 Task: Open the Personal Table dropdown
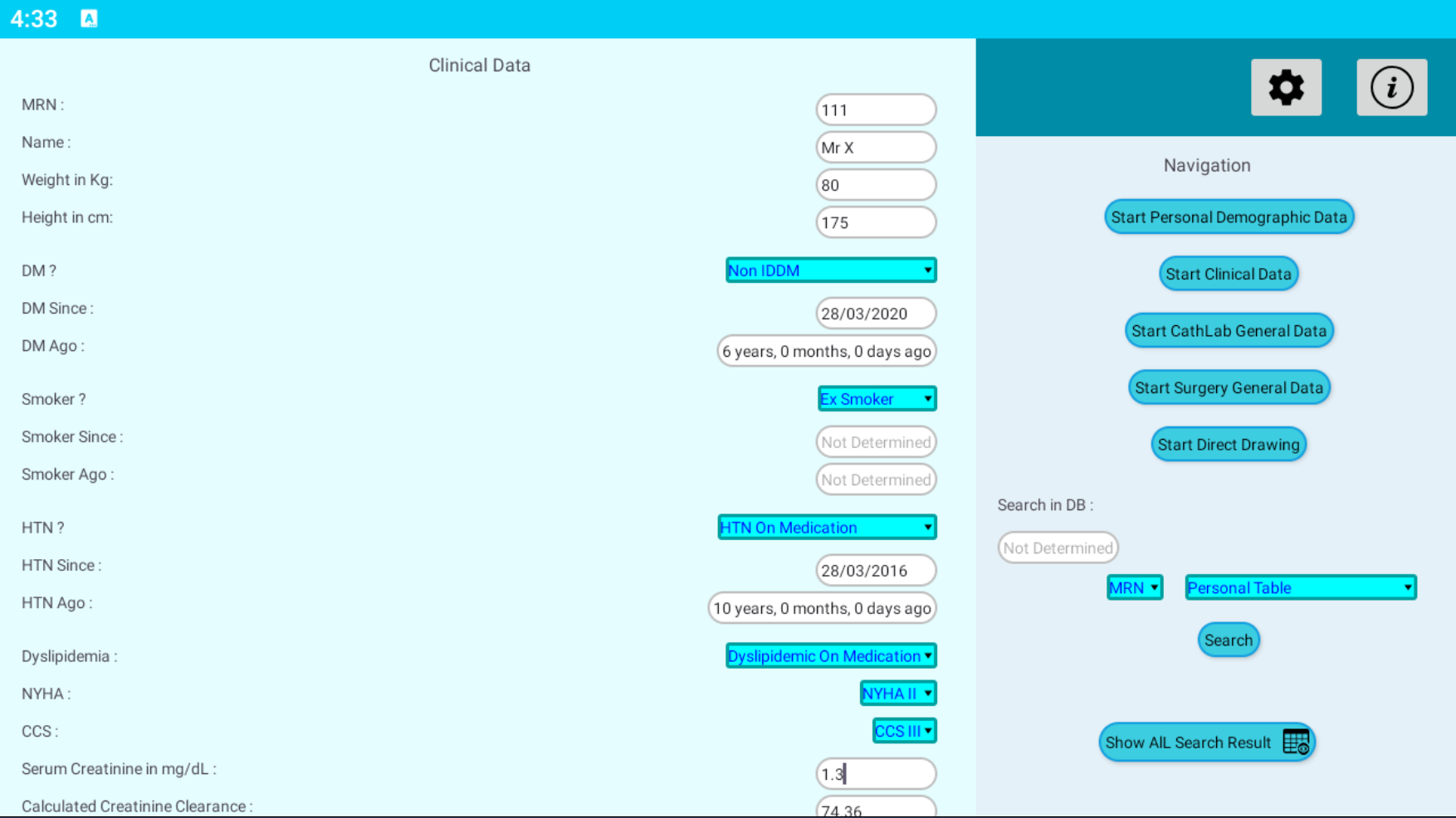pos(1300,587)
